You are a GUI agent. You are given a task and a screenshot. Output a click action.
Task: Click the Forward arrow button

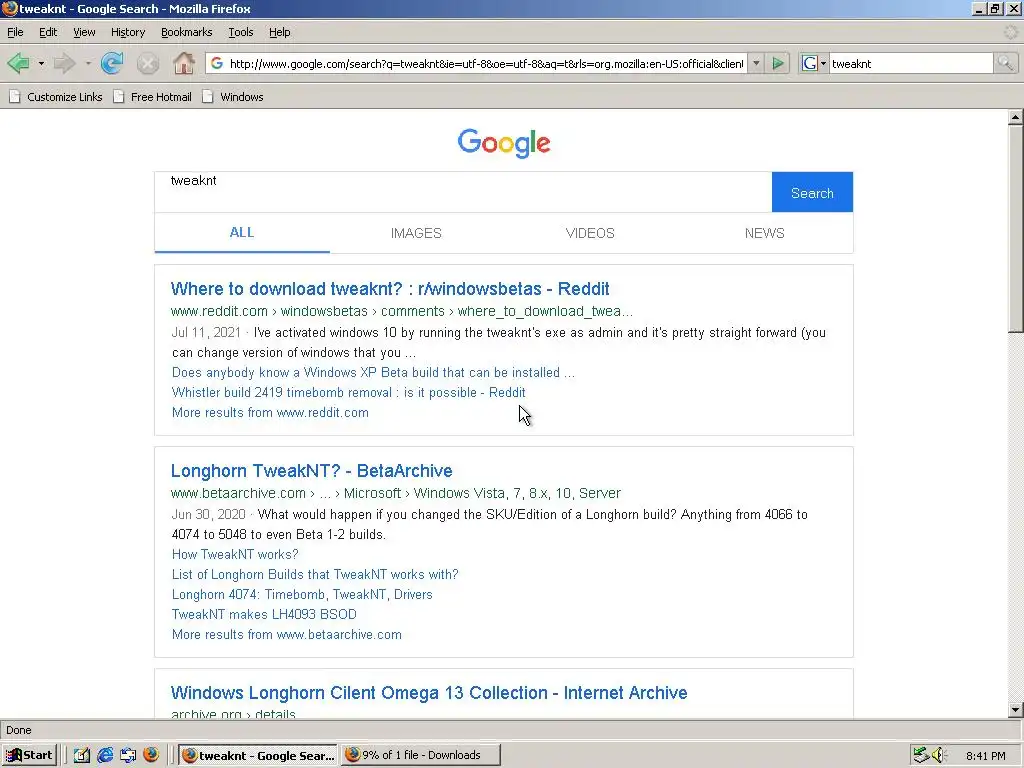(63, 63)
